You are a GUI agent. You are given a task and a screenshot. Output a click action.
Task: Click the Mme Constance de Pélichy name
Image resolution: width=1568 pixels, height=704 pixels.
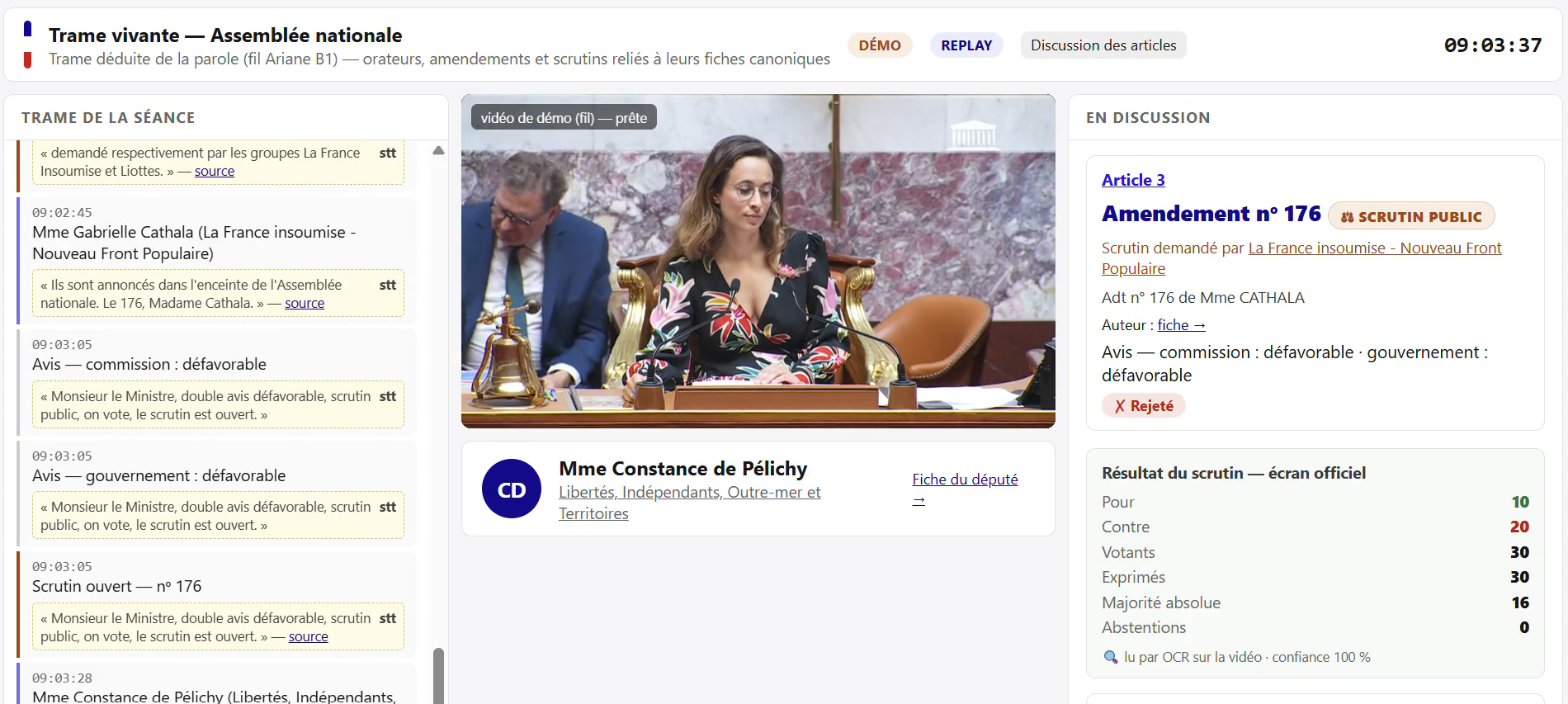pyautogui.click(x=683, y=469)
